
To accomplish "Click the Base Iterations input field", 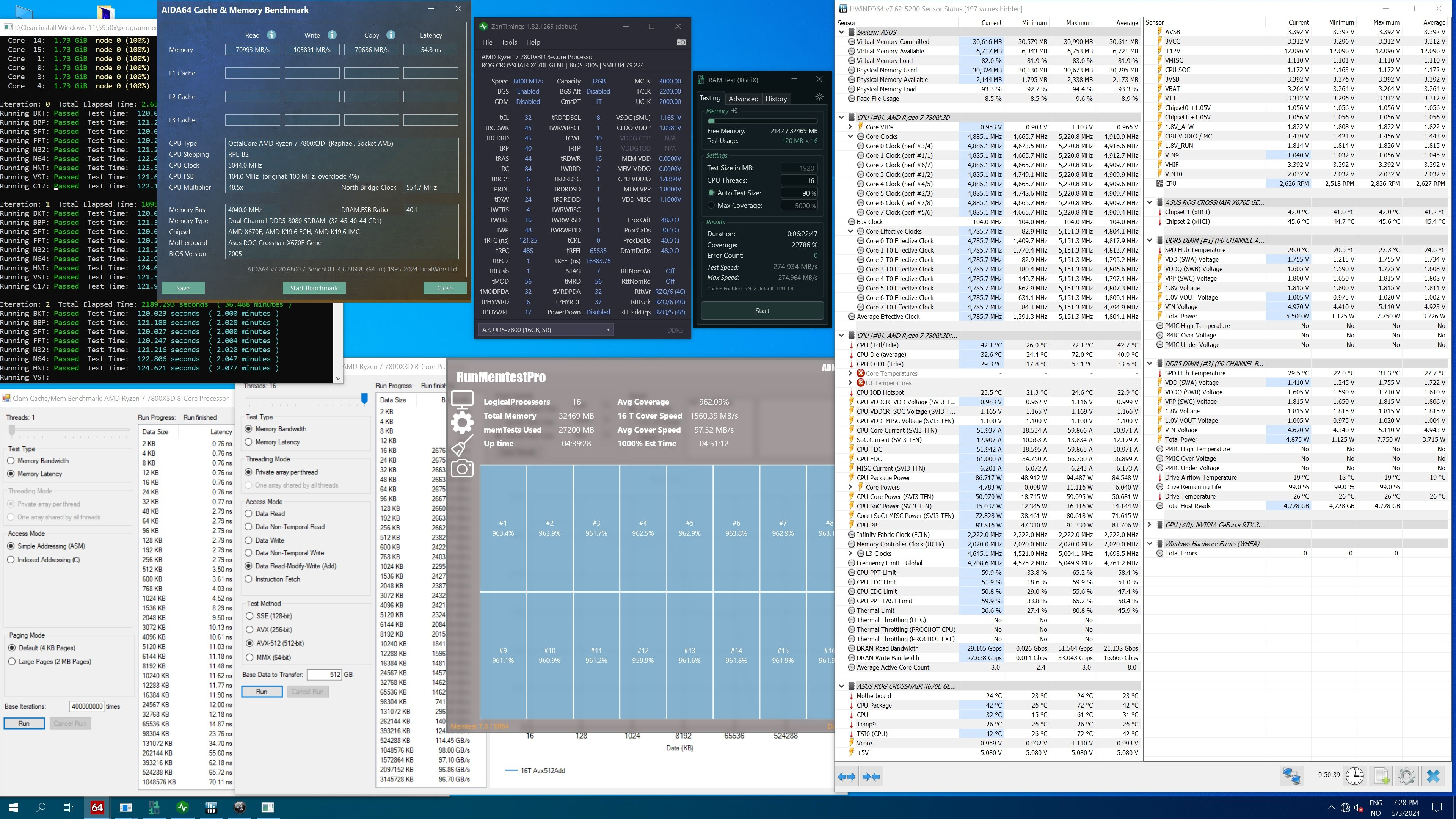I will [x=87, y=706].
